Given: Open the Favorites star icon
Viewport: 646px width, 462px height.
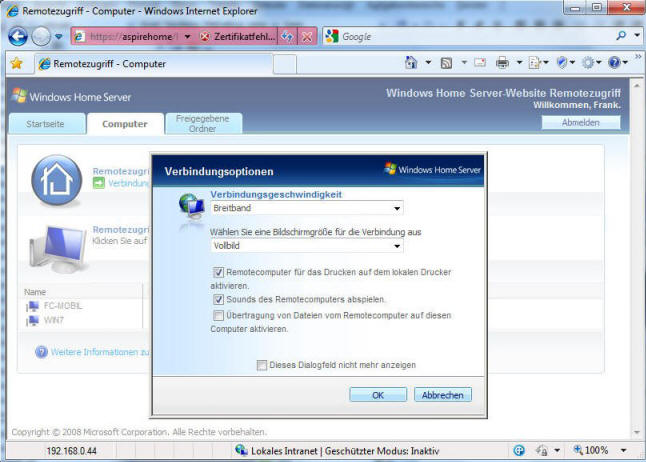Looking at the screenshot, I should (x=16, y=63).
